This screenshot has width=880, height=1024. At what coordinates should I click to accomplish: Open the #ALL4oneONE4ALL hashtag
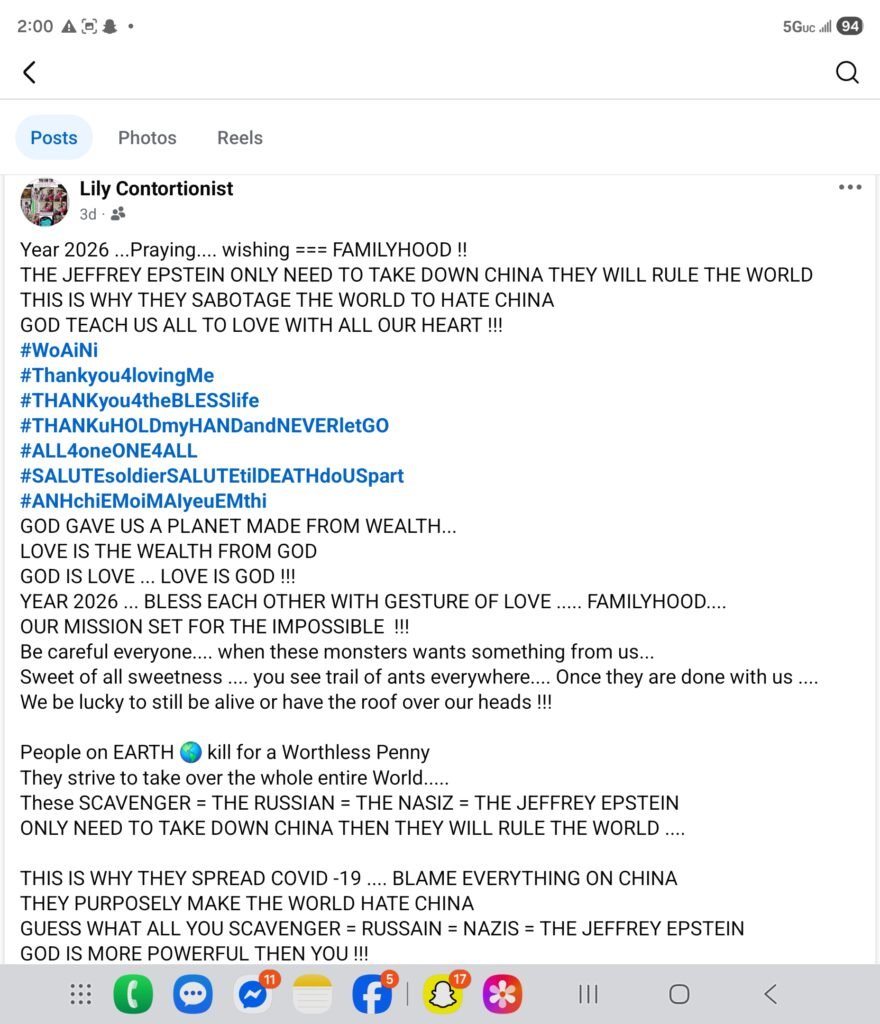[x=109, y=450]
